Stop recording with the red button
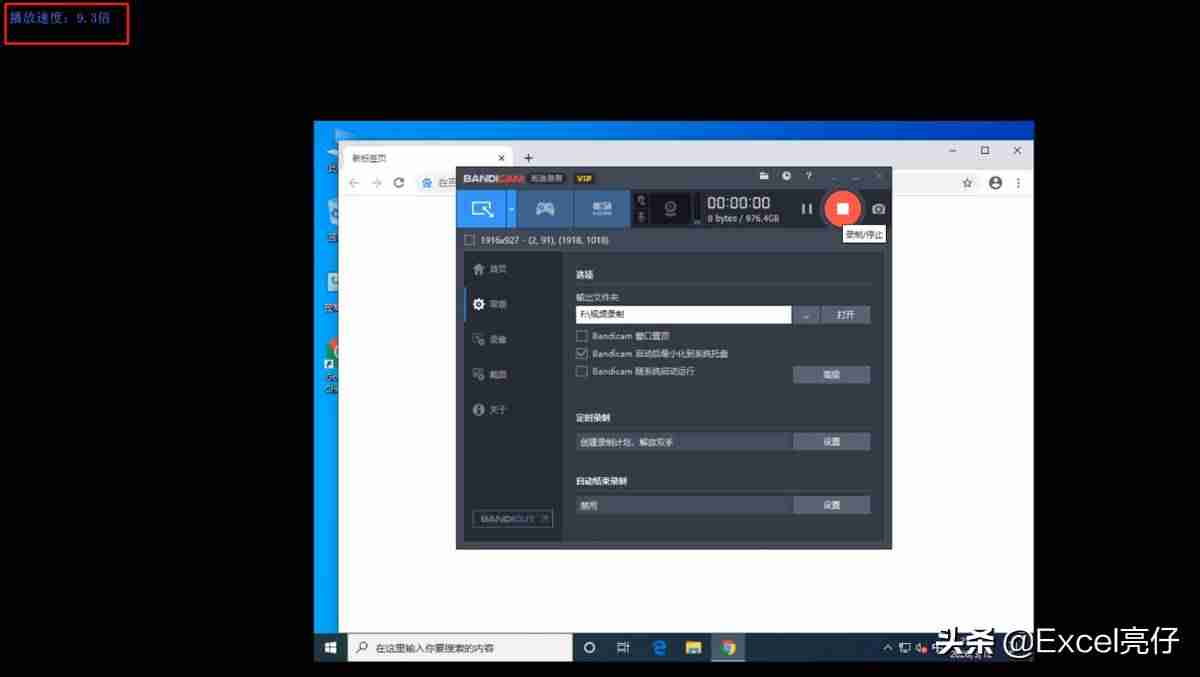This screenshot has width=1200, height=677. 842,209
